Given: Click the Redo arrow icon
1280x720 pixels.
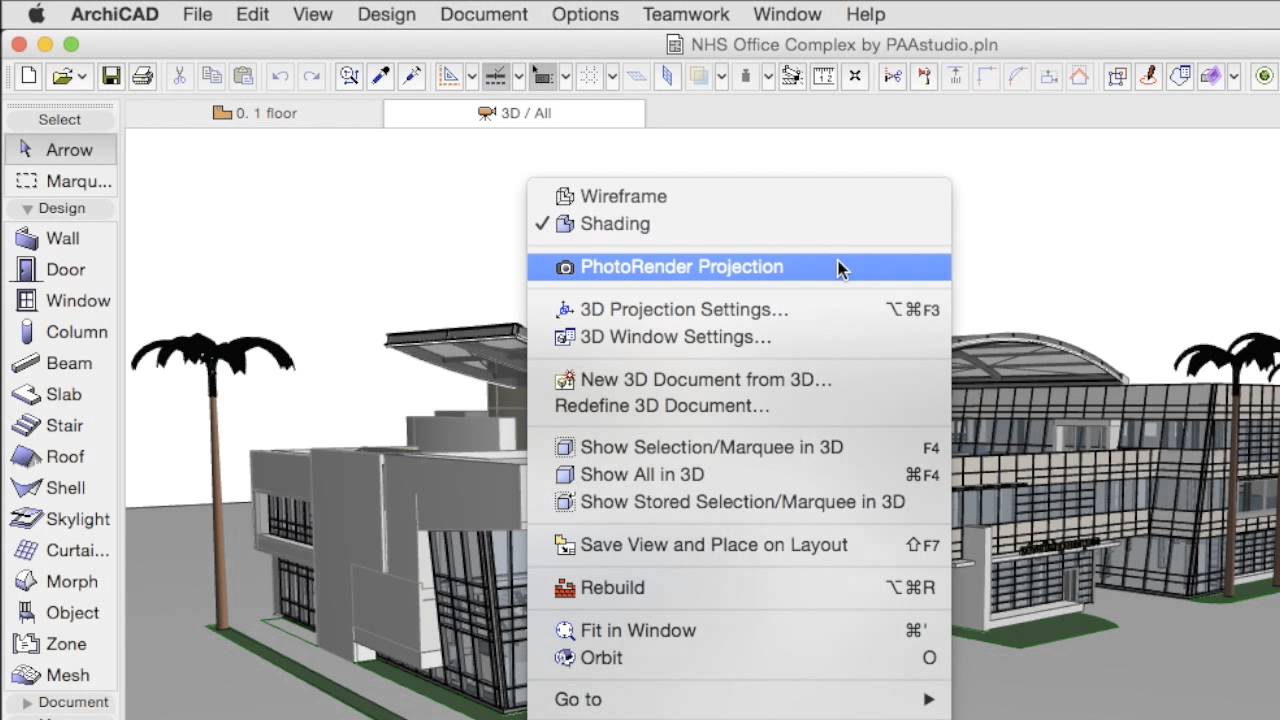Looking at the screenshot, I should pos(311,76).
